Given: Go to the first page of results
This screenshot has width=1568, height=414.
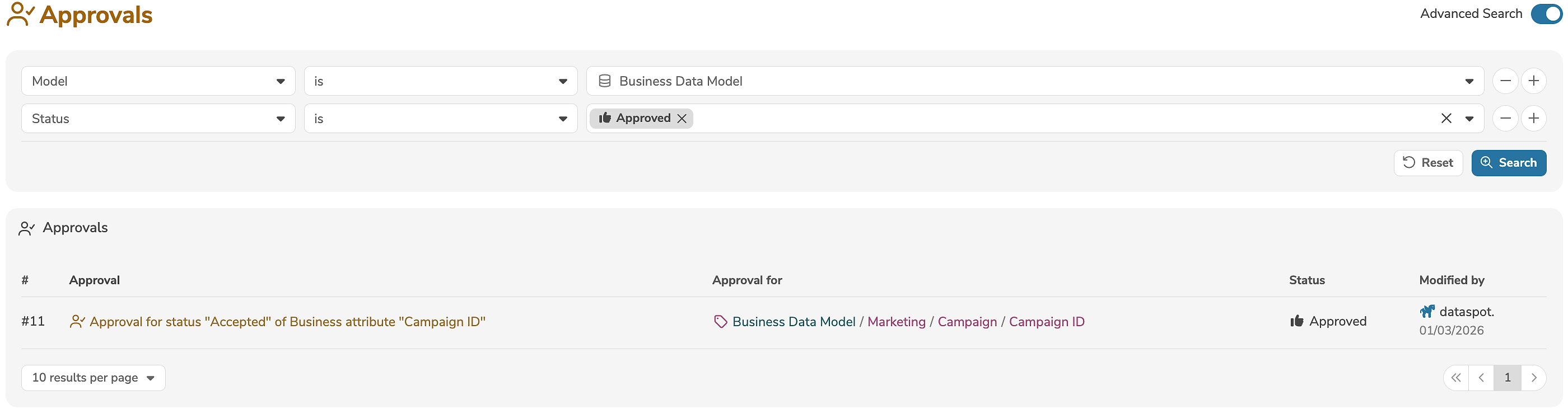Looking at the screenshot, I should 1455,378.
